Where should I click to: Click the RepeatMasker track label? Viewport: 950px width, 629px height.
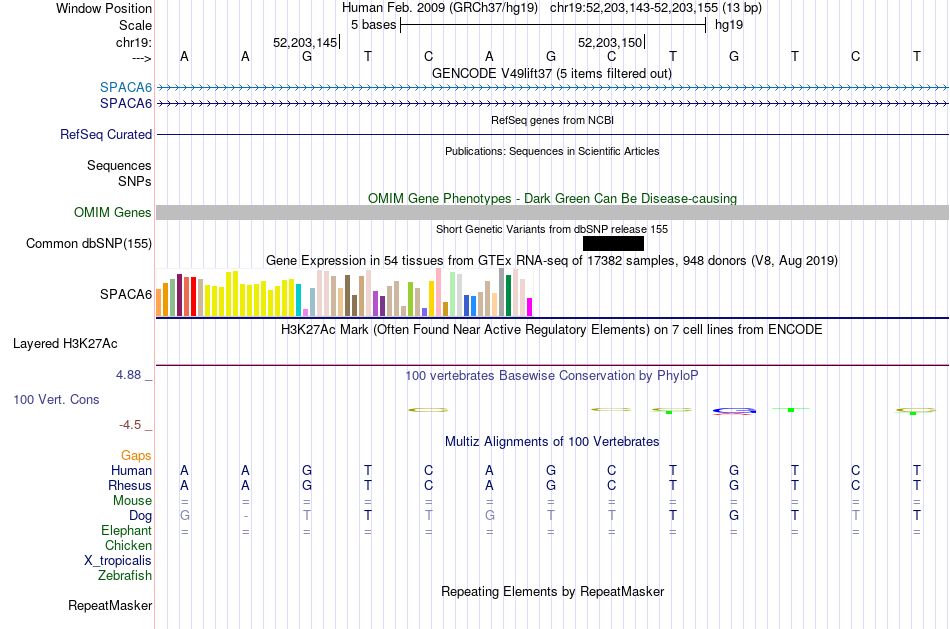(x=110, y=605)
